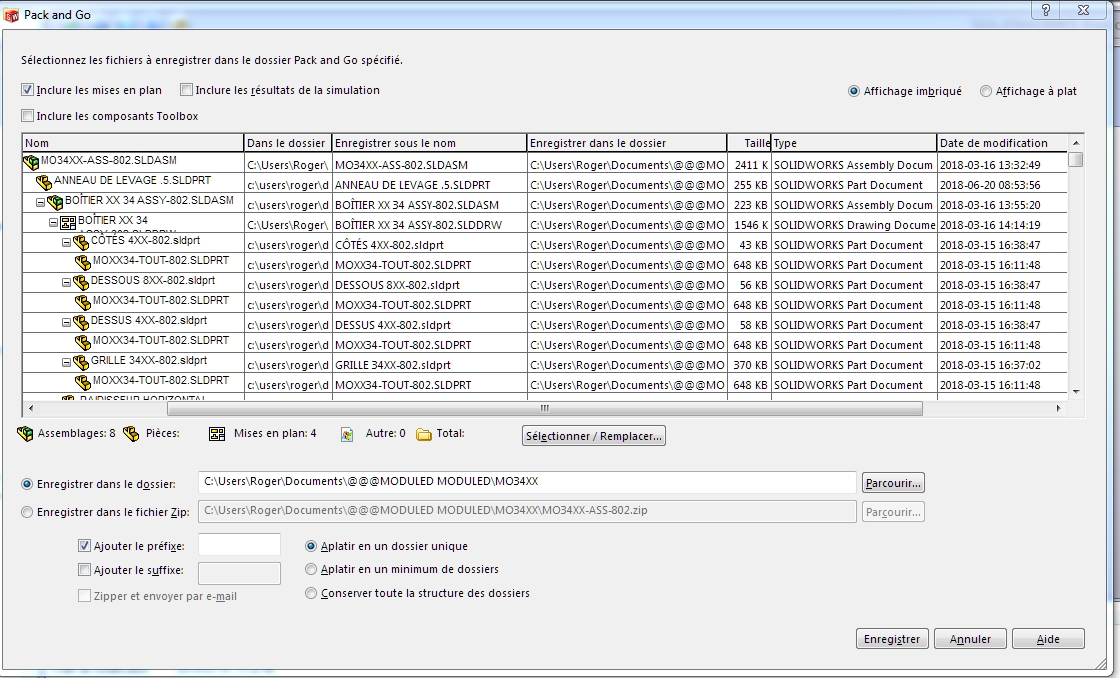Click the Total folder icon
1120x678 pixels.
[424, 434]
